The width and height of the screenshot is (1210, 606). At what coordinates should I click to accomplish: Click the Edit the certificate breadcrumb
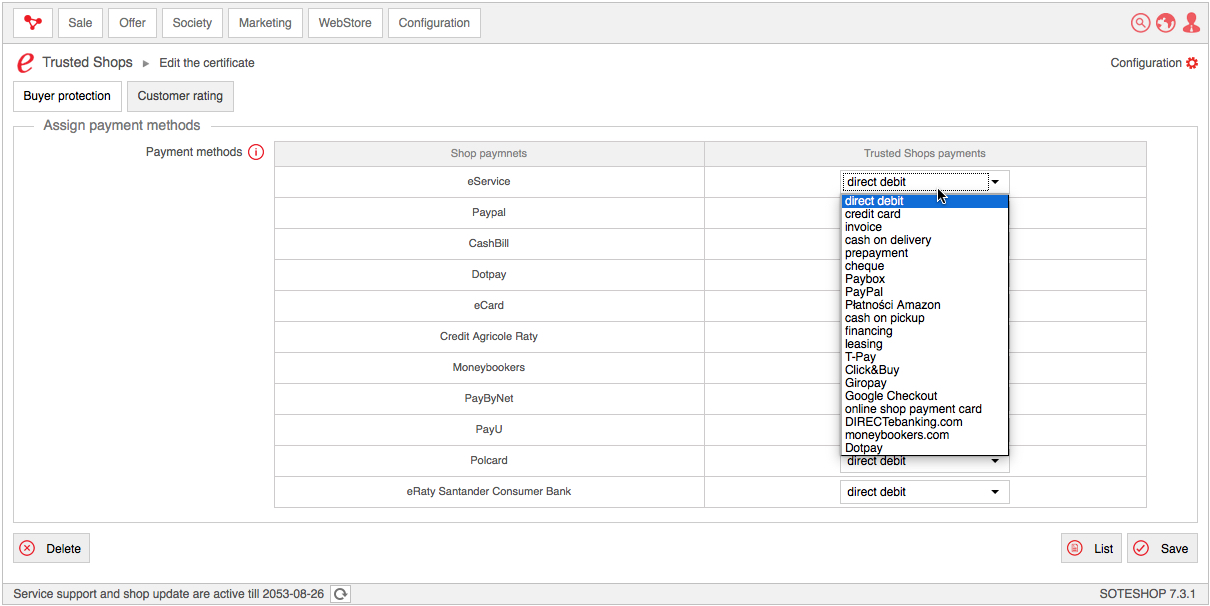207,63
